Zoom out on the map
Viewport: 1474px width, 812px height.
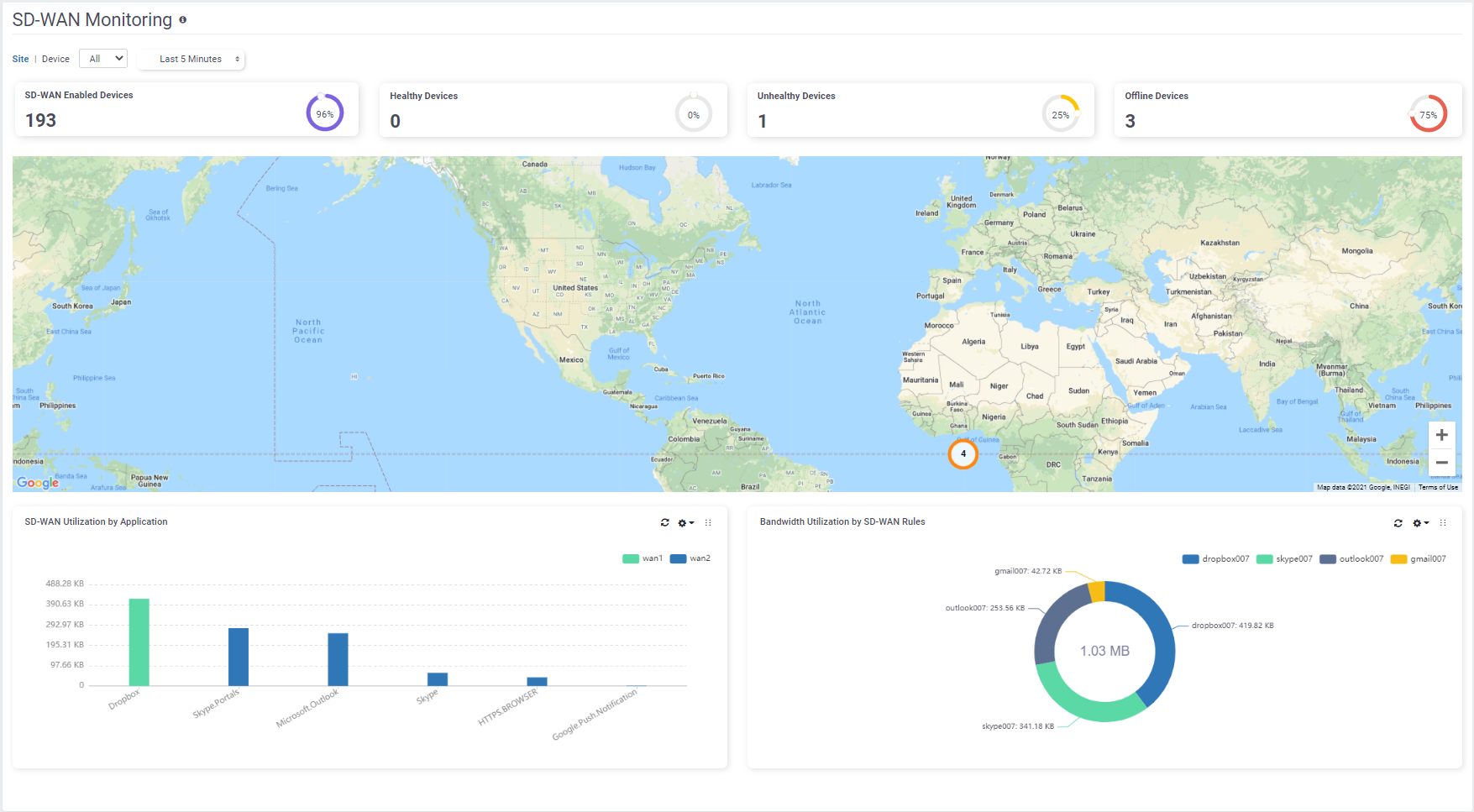[1441, 463]
